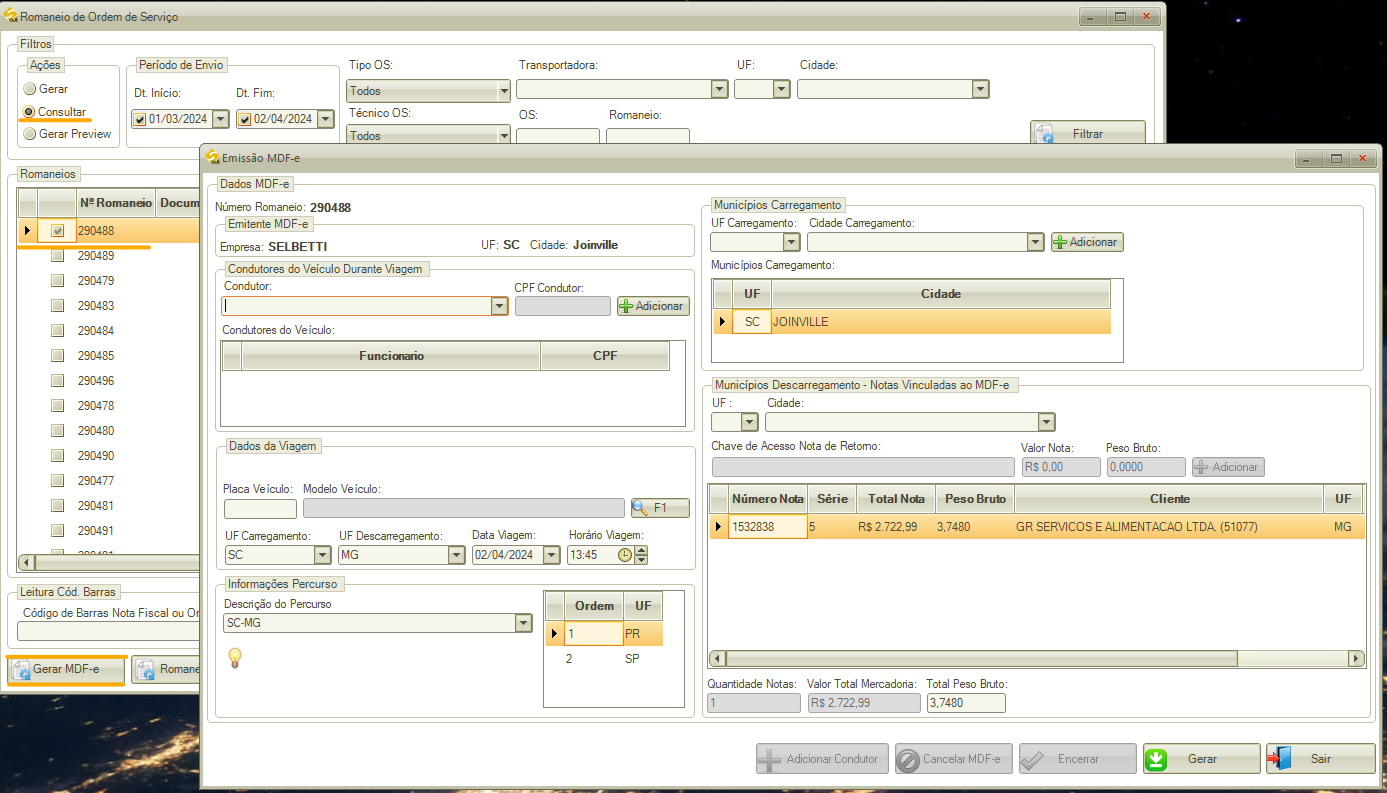Image resolution: width=1387 pixels, height=793 pixels.
Task: Click the Nº Romaneio column header
Action: [x=116, y=203]
